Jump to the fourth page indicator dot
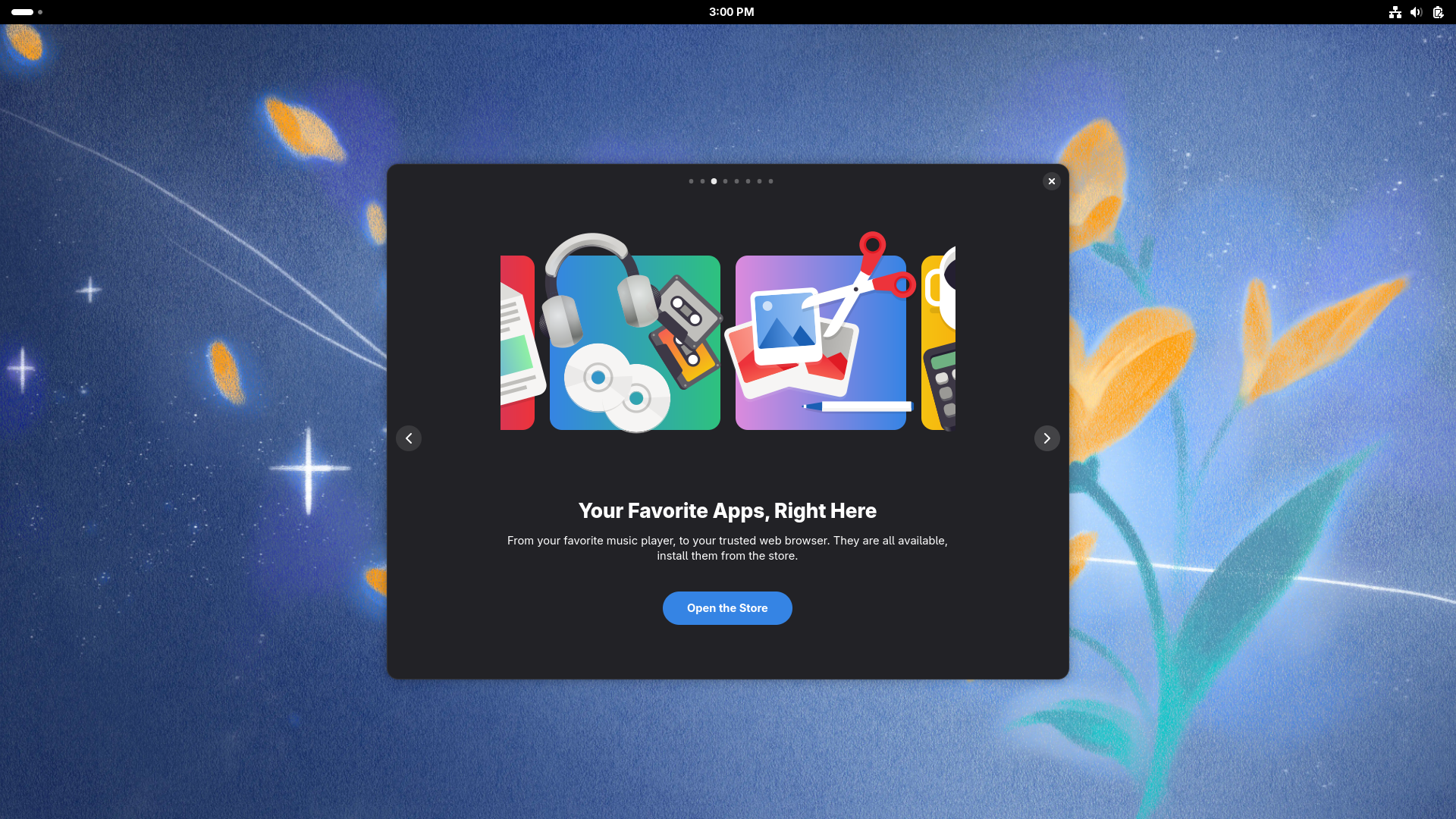Screen dimensions: 1456x819 pos(725,181)
